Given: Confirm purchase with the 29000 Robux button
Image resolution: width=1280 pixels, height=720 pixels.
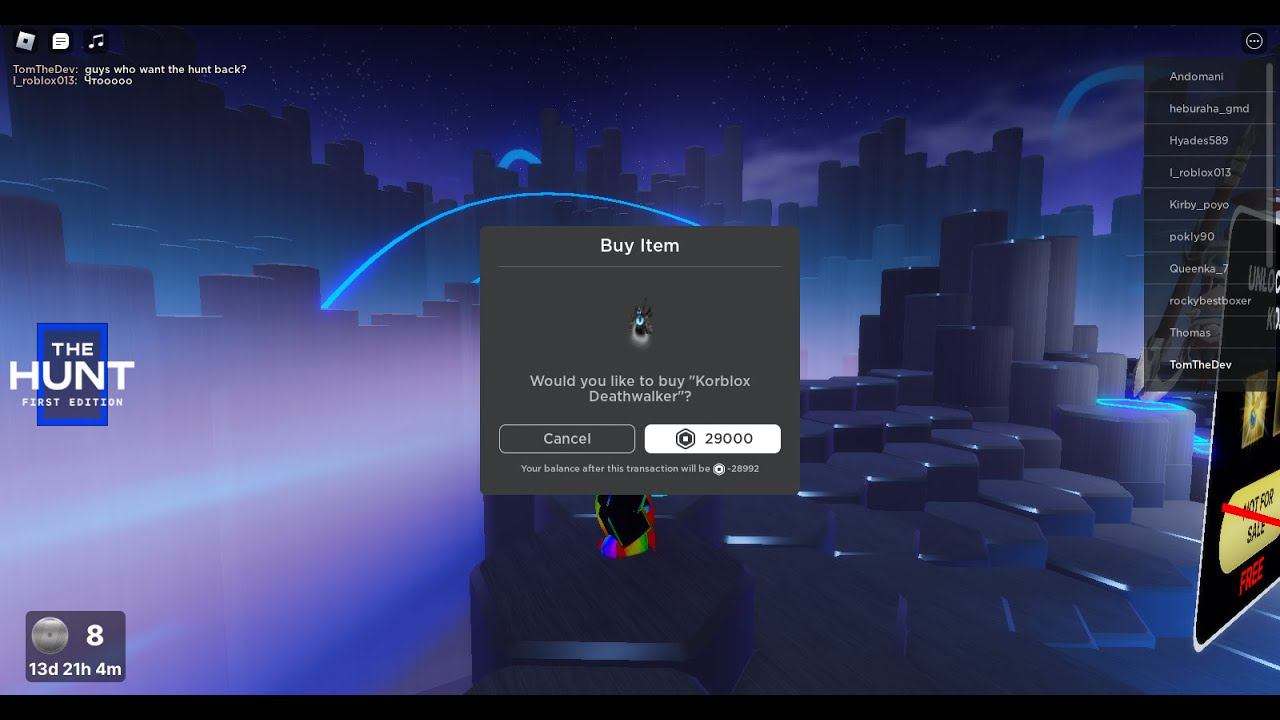Looking at the screenshot, I should pyautogui.click(x=712, y=438).
